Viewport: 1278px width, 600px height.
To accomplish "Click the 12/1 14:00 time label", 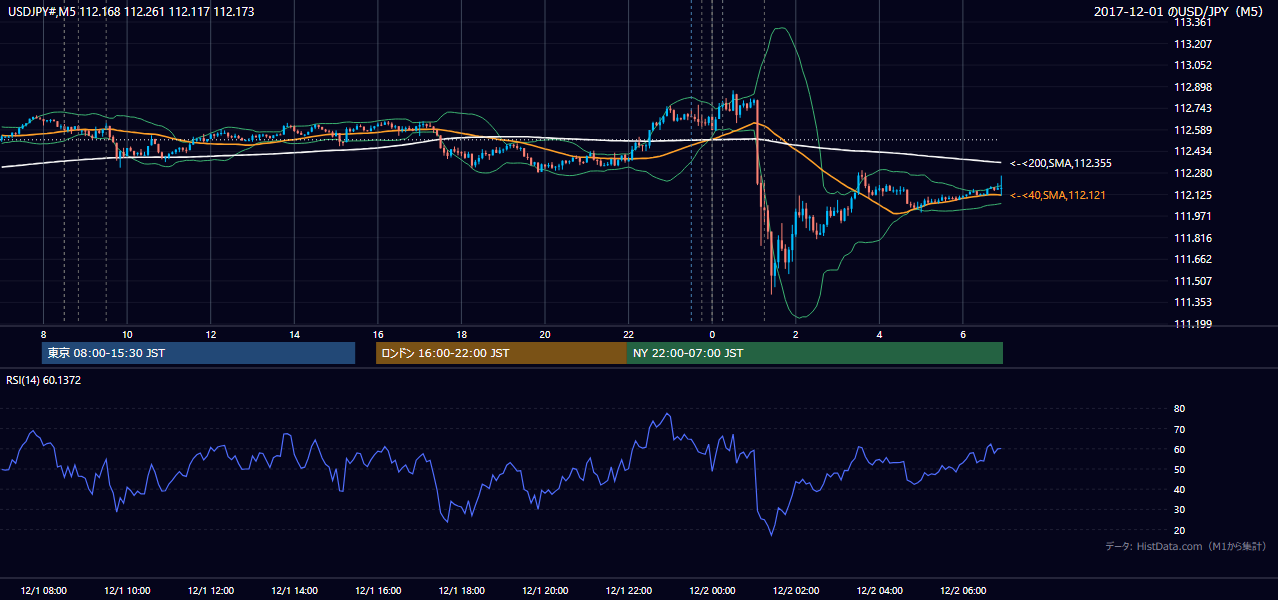I will click(x=294, y=591).
